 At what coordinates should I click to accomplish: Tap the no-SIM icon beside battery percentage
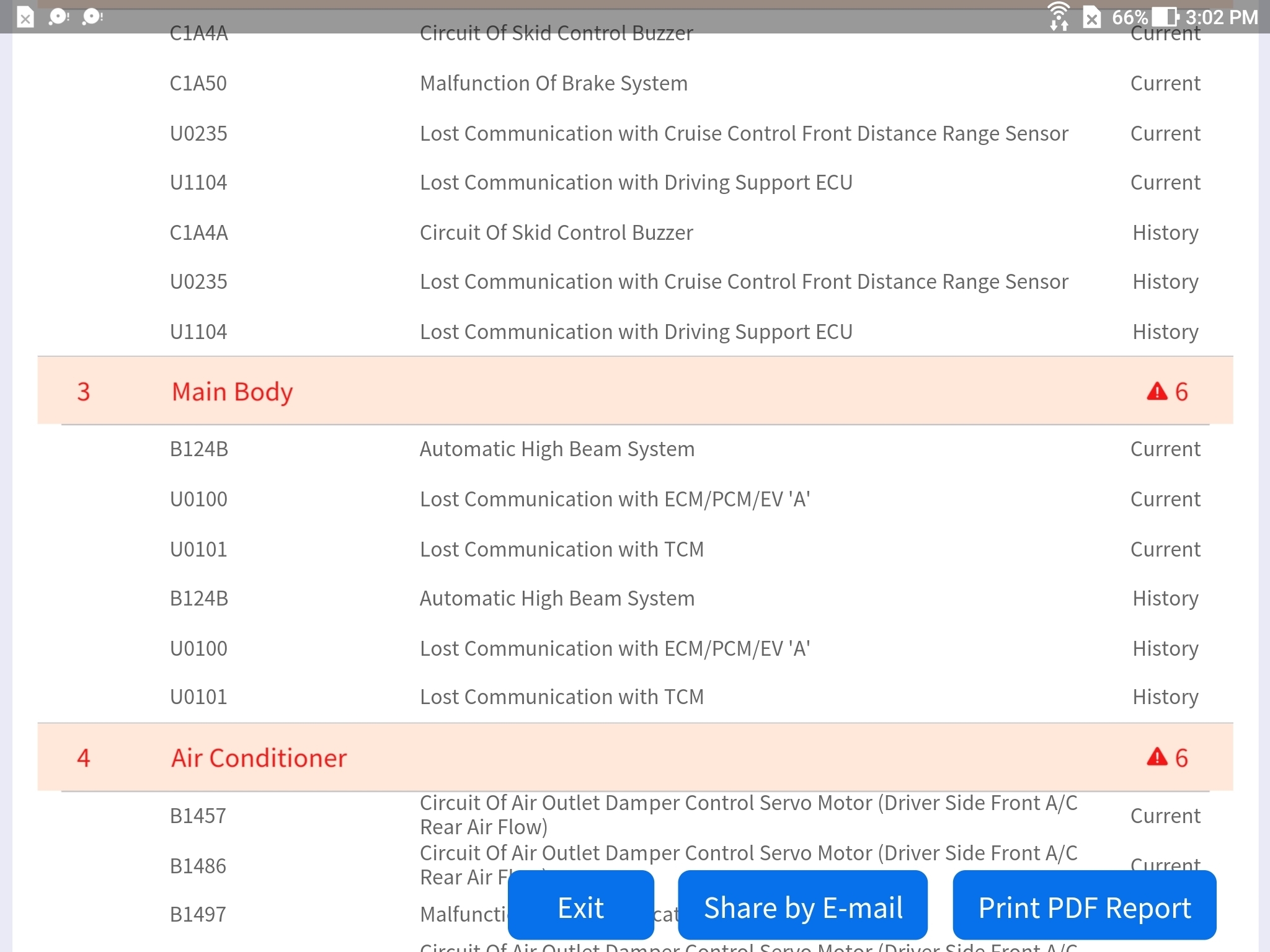[1091, 17]
